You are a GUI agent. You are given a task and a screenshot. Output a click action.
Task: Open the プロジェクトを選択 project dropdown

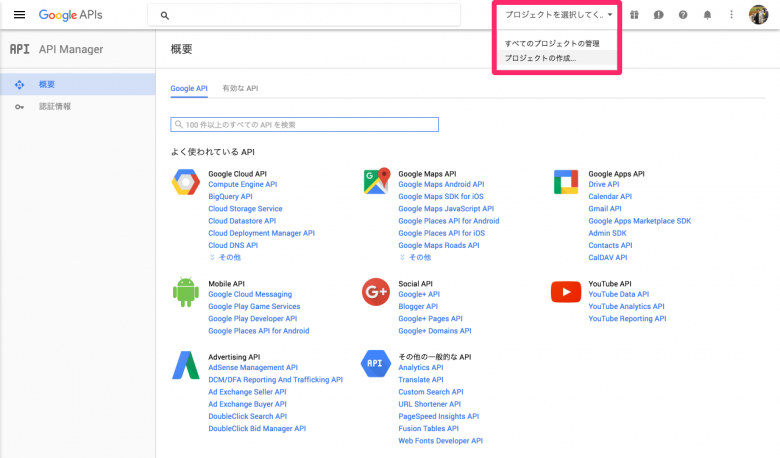[559, 15]
